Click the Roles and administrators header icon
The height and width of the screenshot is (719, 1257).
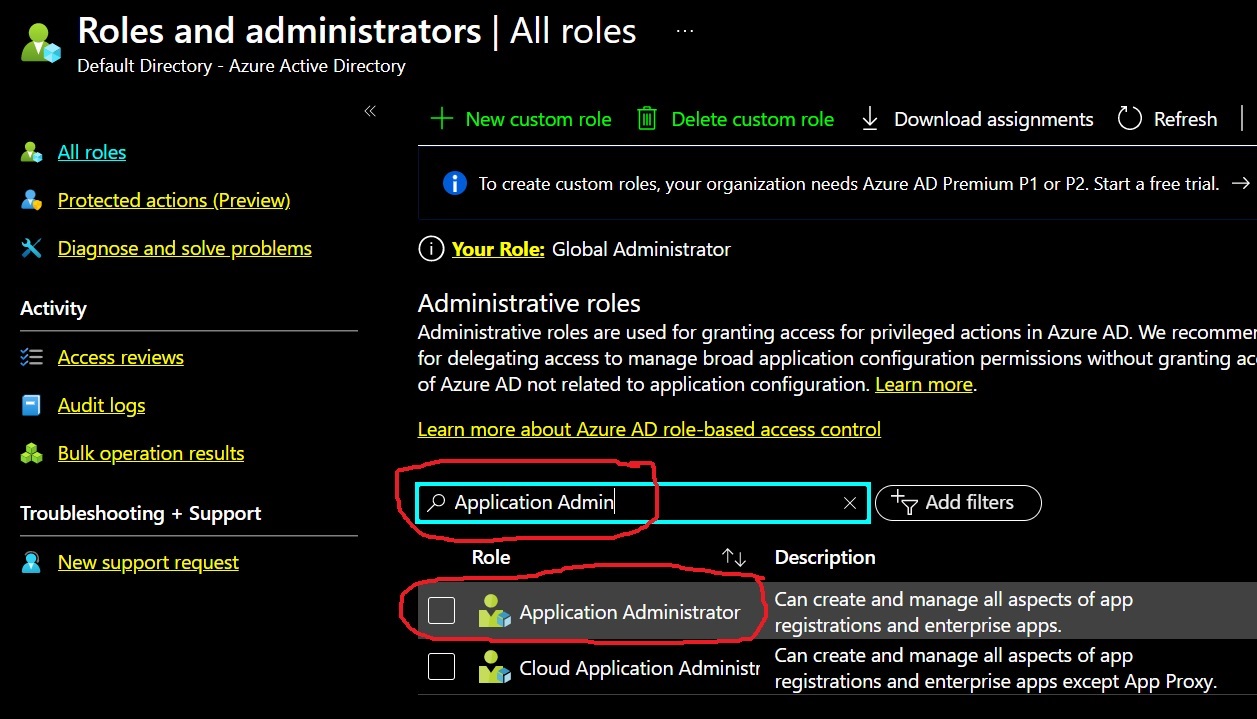pos(42,43)
